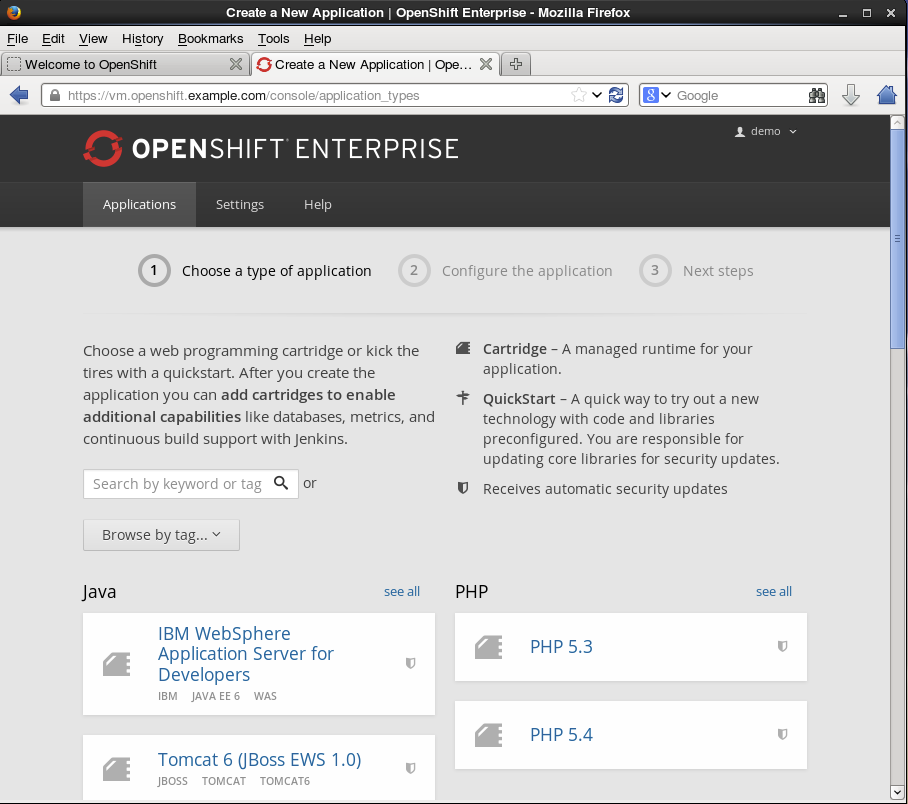Open Help in OpenShift navigation bar
Image resolution: width=908 pixels, height=804 pixels.
(317, 204)
